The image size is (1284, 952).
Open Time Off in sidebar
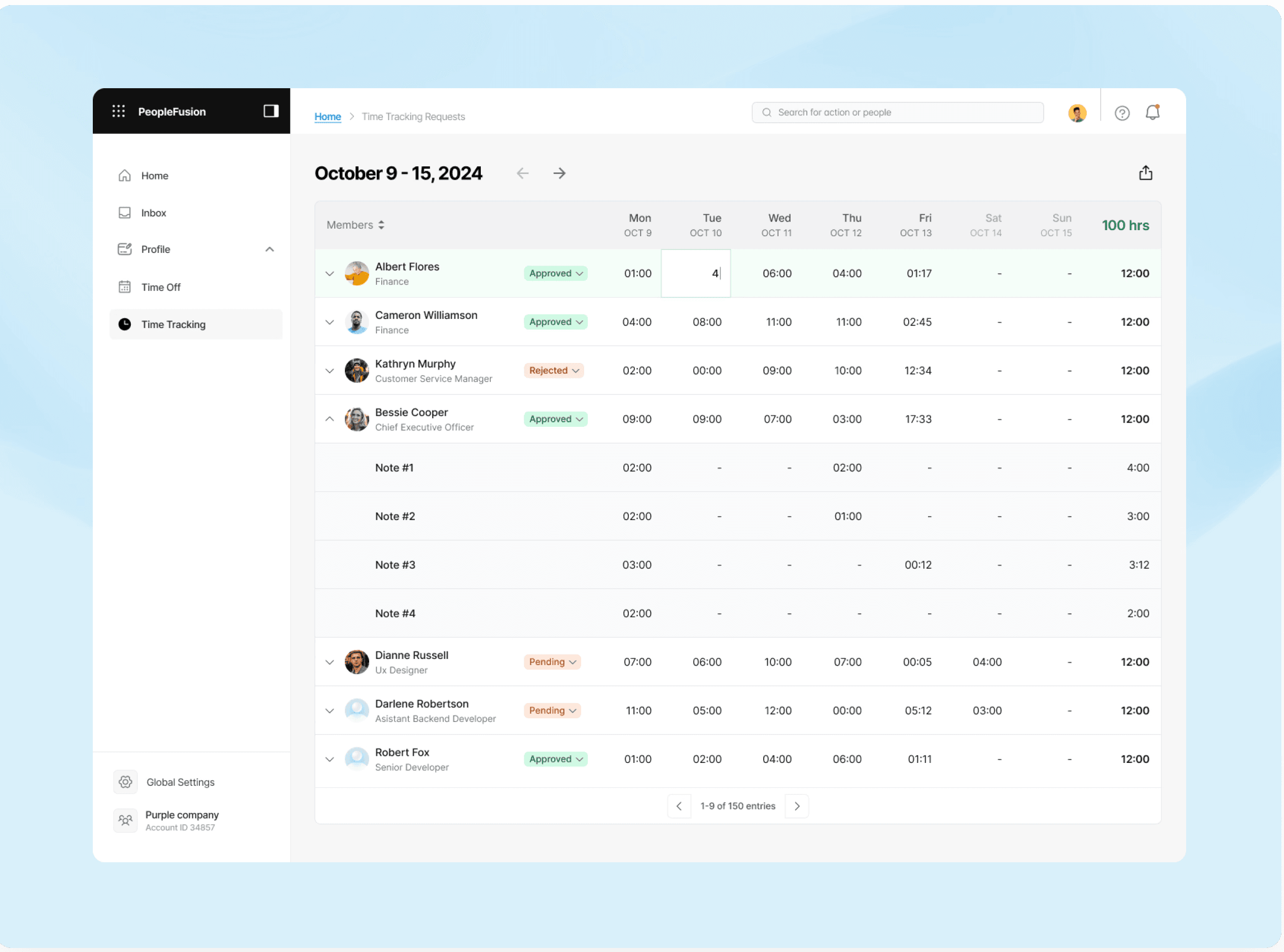(161, 287)
